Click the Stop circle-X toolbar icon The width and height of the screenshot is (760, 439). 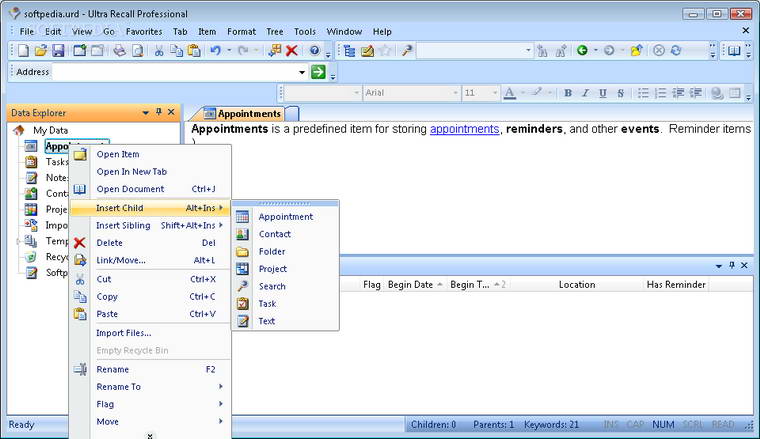(x=658, y=50)
